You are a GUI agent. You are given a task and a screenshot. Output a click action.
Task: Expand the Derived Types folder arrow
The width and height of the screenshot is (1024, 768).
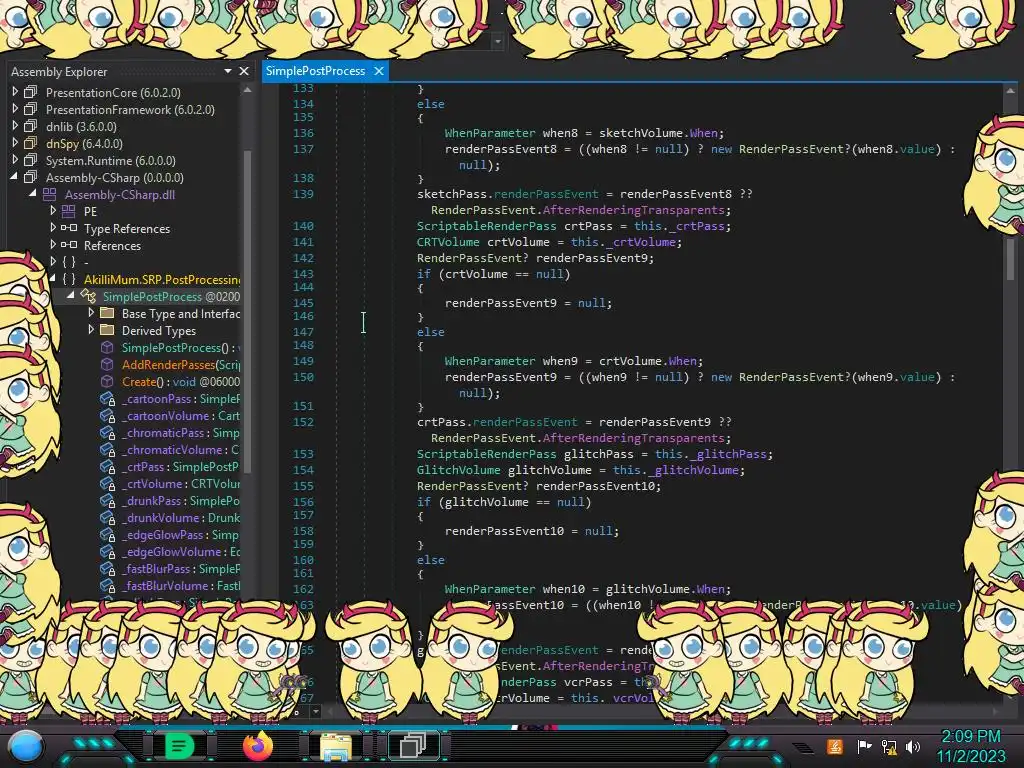pos(91,330)
